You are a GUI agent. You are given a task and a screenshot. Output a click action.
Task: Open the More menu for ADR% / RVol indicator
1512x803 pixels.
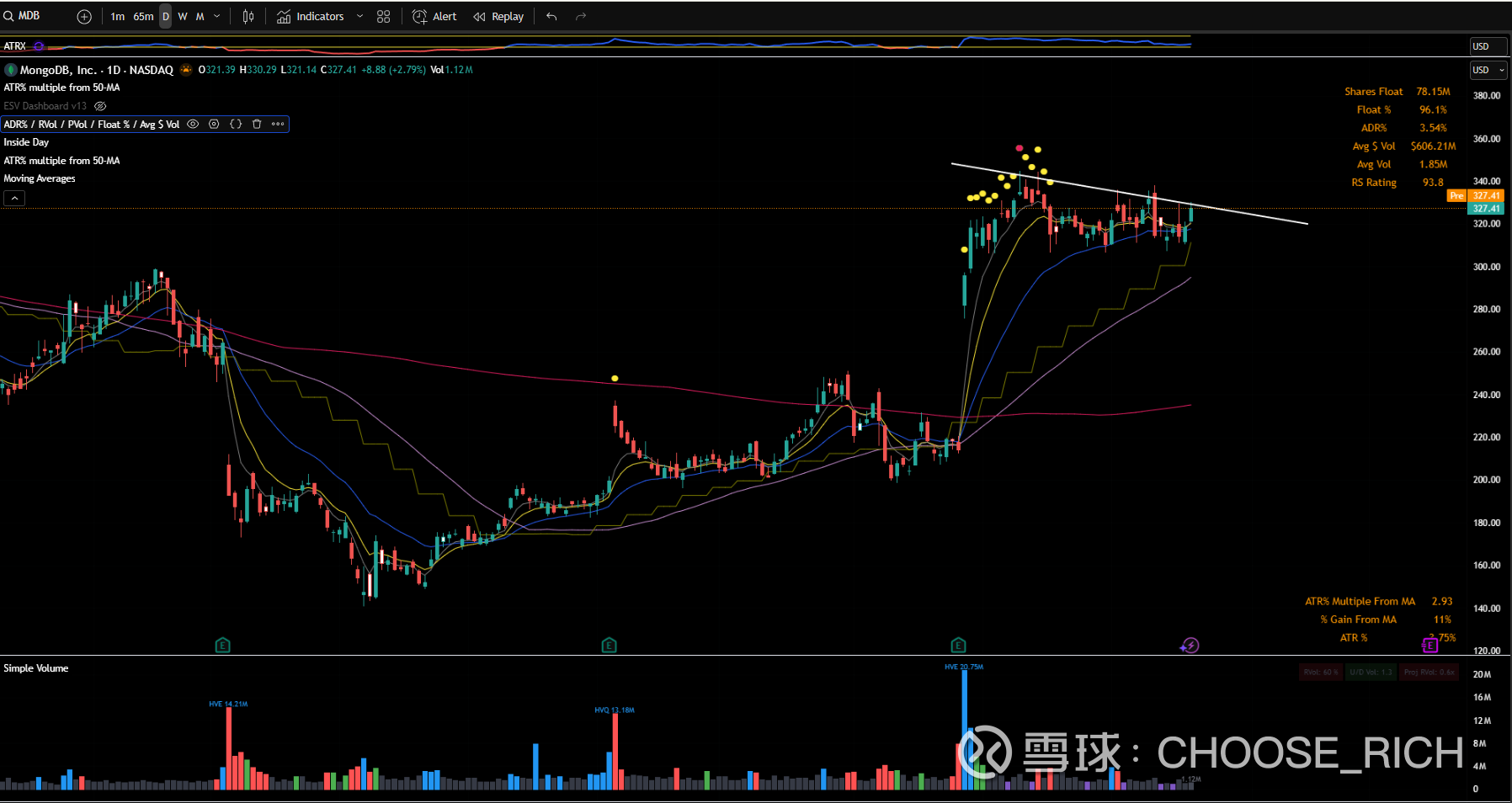[x=278, y=125]
